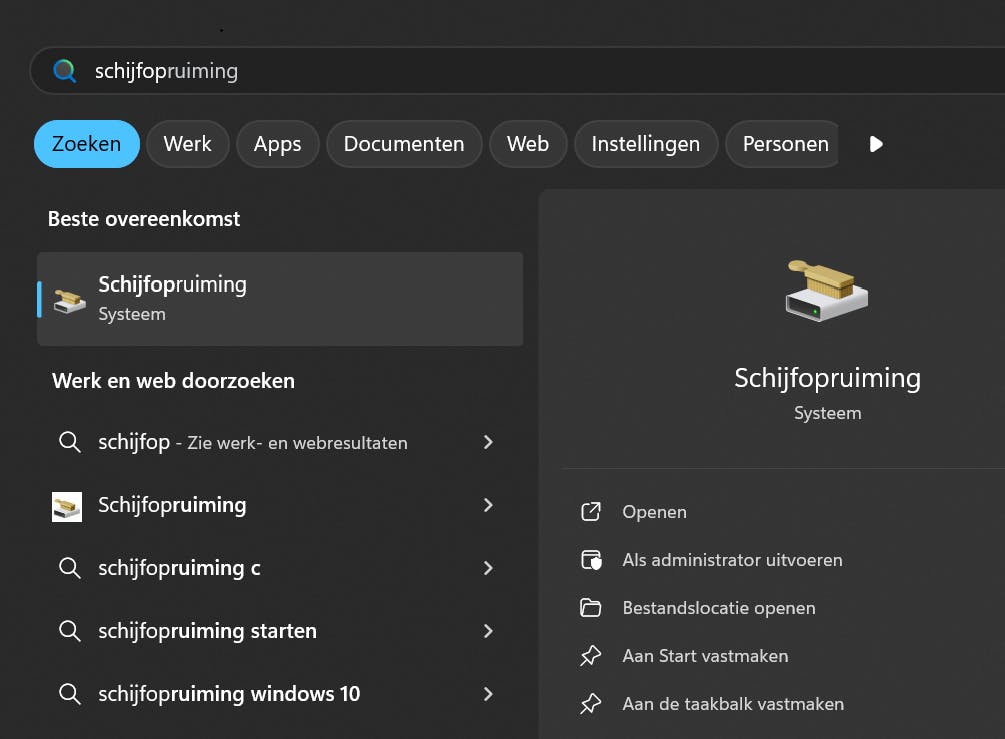Image resolution: width=1005 pixels, height=739 pixels.
Task: Choose 'Aan de taakbalk vastmaken'
Action: coord(733,704)
